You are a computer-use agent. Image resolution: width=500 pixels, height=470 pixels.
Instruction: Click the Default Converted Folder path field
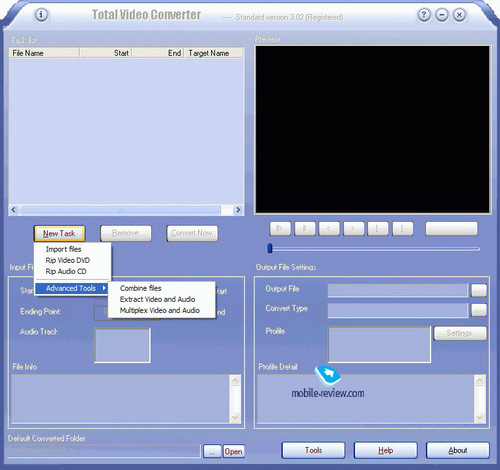pos(103,451)
